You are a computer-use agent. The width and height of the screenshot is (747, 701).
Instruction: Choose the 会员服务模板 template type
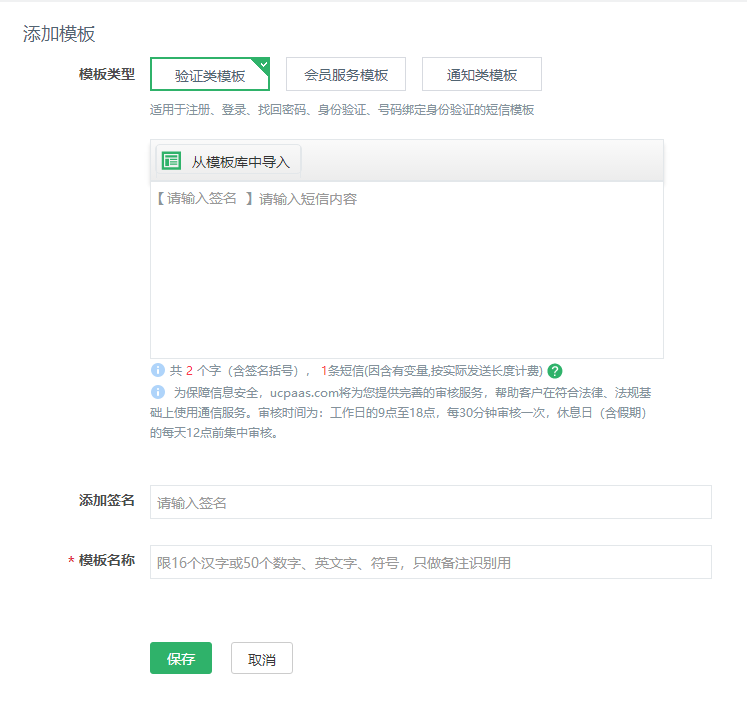pyautogui.click(x=346, y=74)
